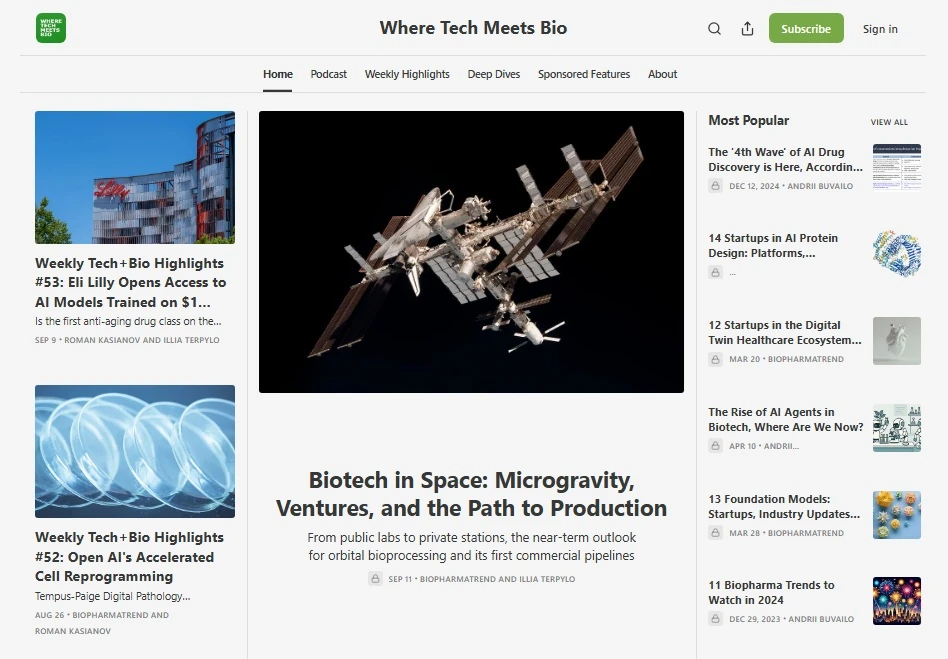Click the avatar icon by the DEC 29, 2023 byline
948x659 pixels.
click(x=714, y=618)
